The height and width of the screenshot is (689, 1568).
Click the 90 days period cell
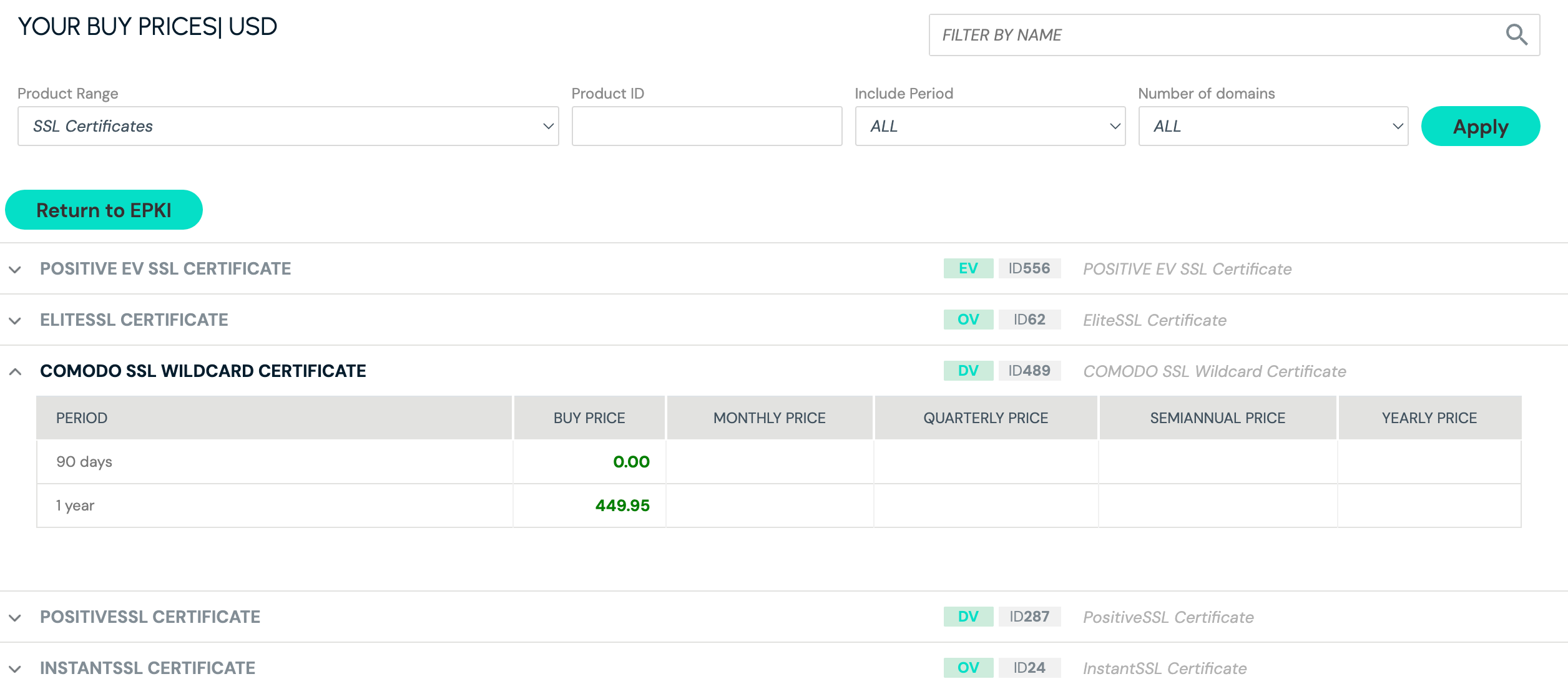[x=275, y=462]
